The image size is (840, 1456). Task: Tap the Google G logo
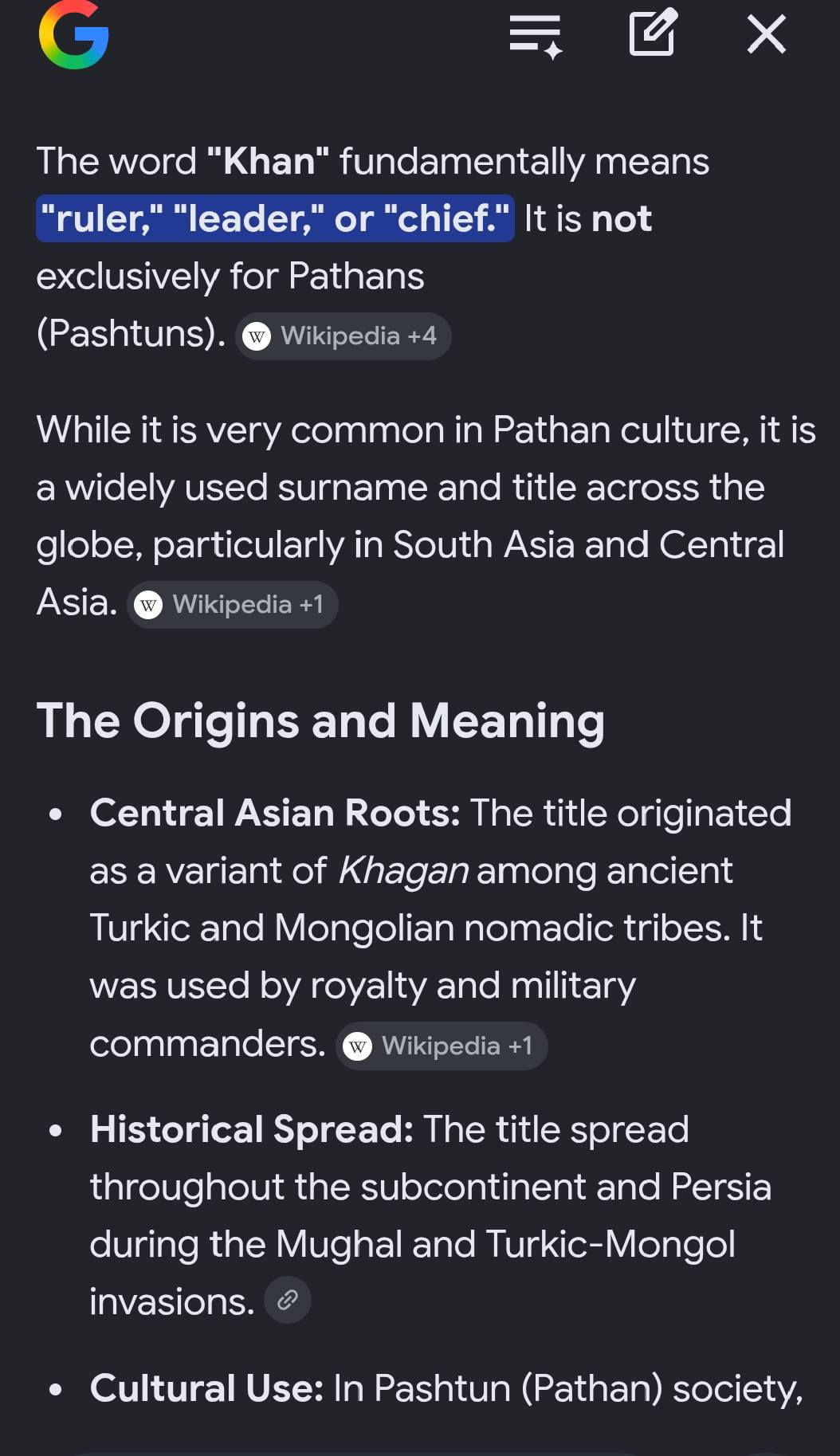click(x=73, y=34)
